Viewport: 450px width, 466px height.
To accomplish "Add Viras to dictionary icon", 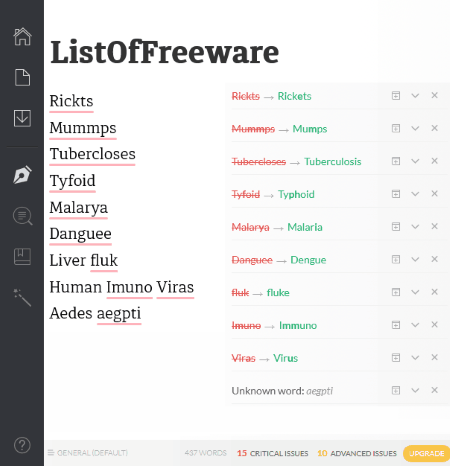I will click(x=396, y=358).
